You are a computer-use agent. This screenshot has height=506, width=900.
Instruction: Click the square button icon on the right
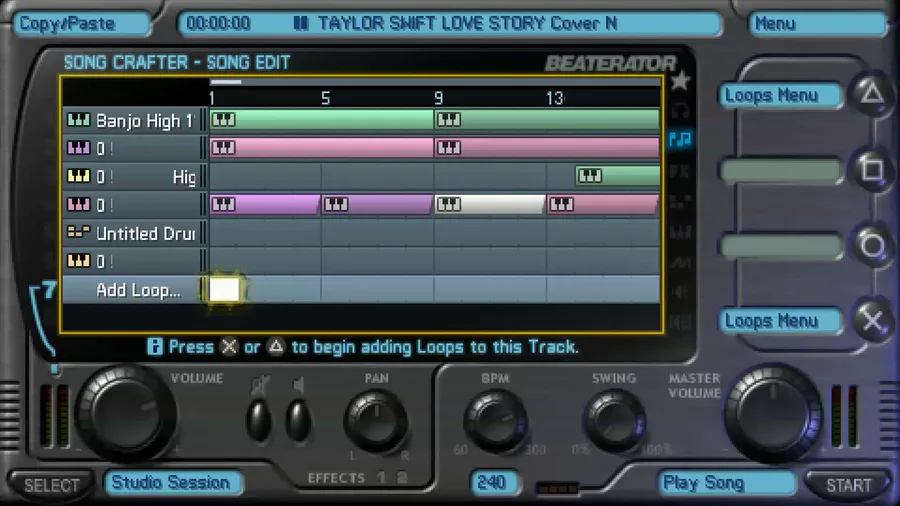coord(872,169)
